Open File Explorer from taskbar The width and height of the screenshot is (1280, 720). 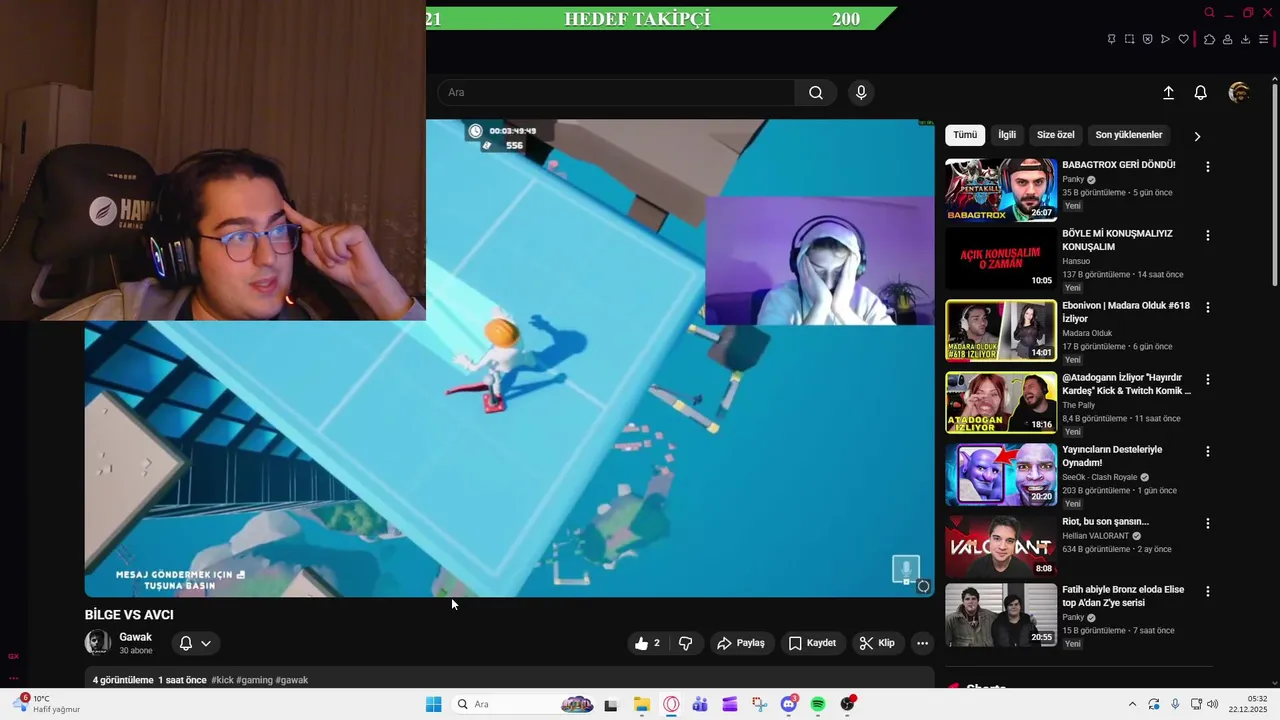[x=642, y=705]
